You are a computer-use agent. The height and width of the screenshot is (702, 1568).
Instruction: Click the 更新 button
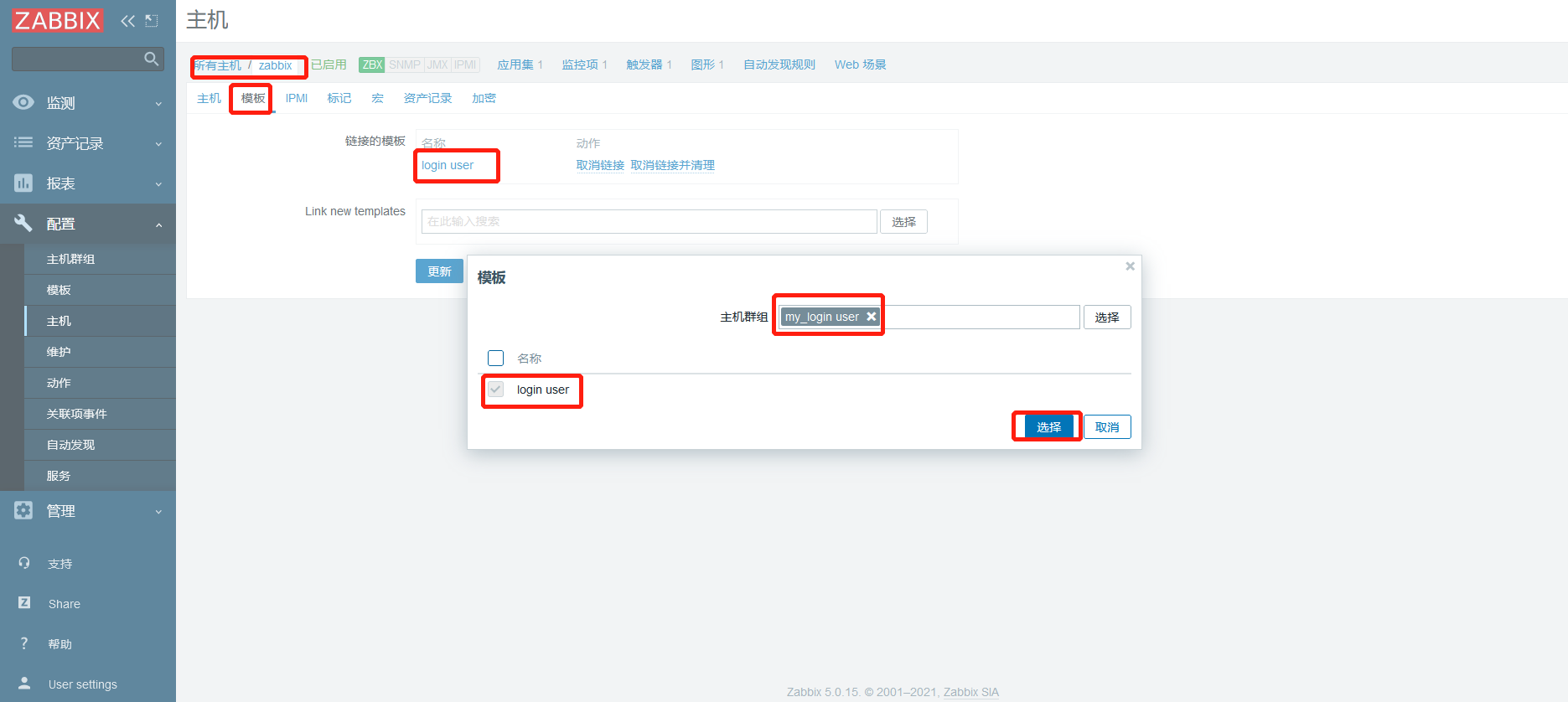[439, 271]
